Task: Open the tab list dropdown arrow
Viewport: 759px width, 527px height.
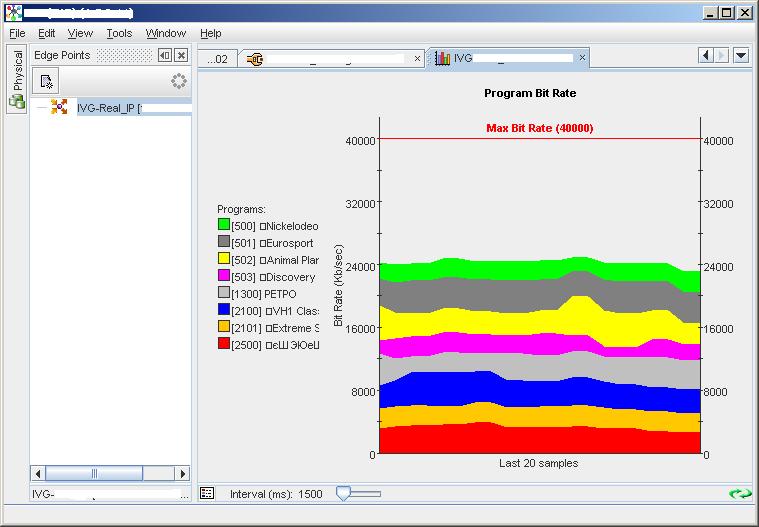Action: click(741, 56)
